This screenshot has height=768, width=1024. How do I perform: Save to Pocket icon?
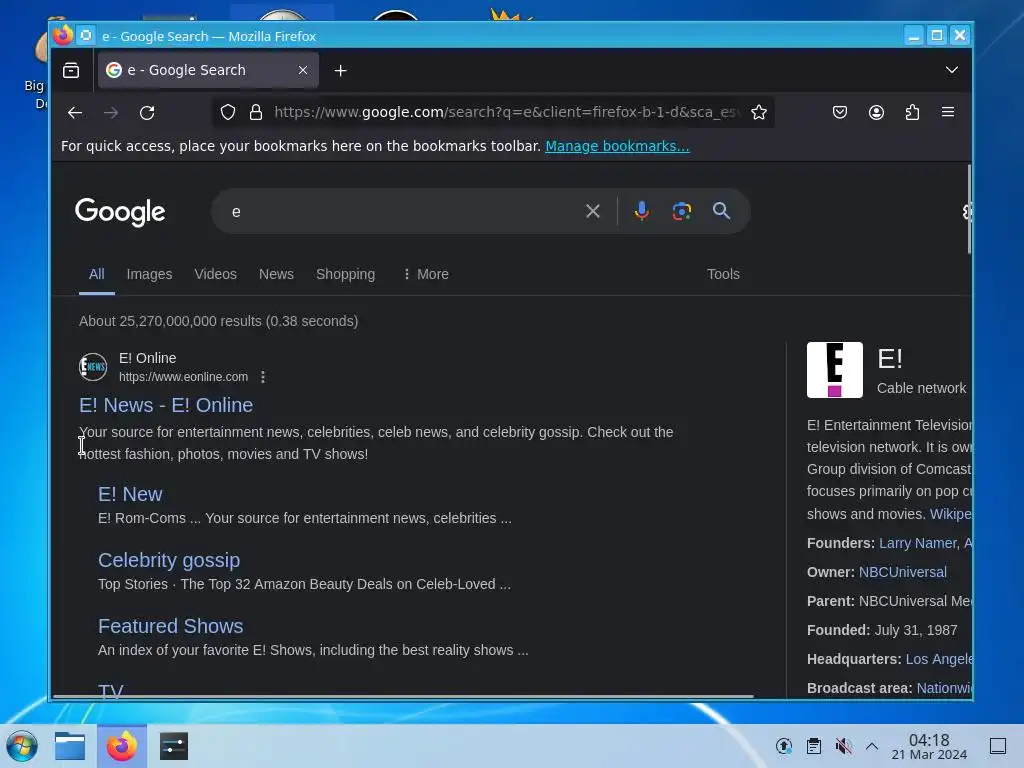coord(840,112)
